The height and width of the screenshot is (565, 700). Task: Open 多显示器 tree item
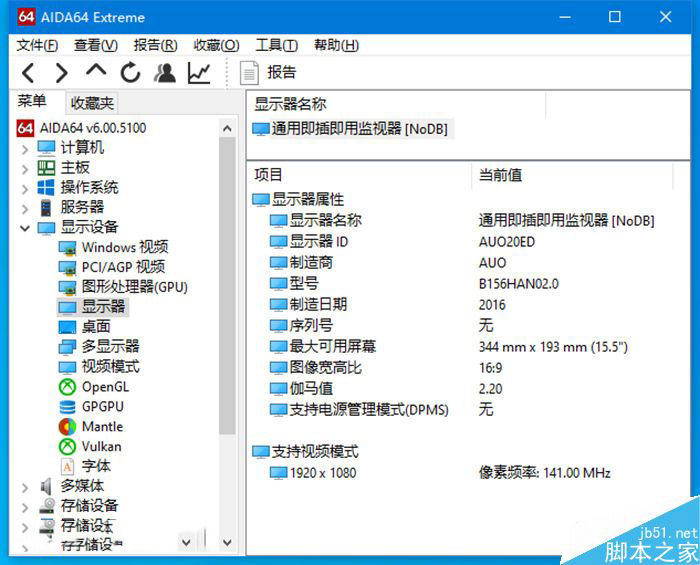point(99,346)
